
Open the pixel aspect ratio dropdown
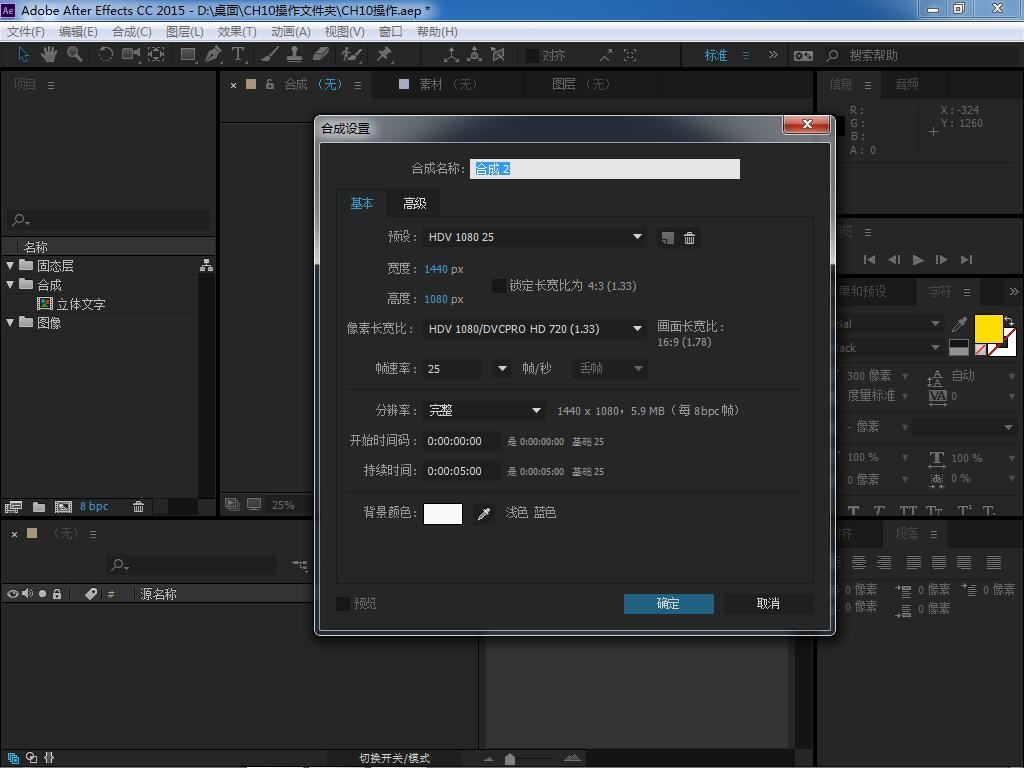(535, 329)
